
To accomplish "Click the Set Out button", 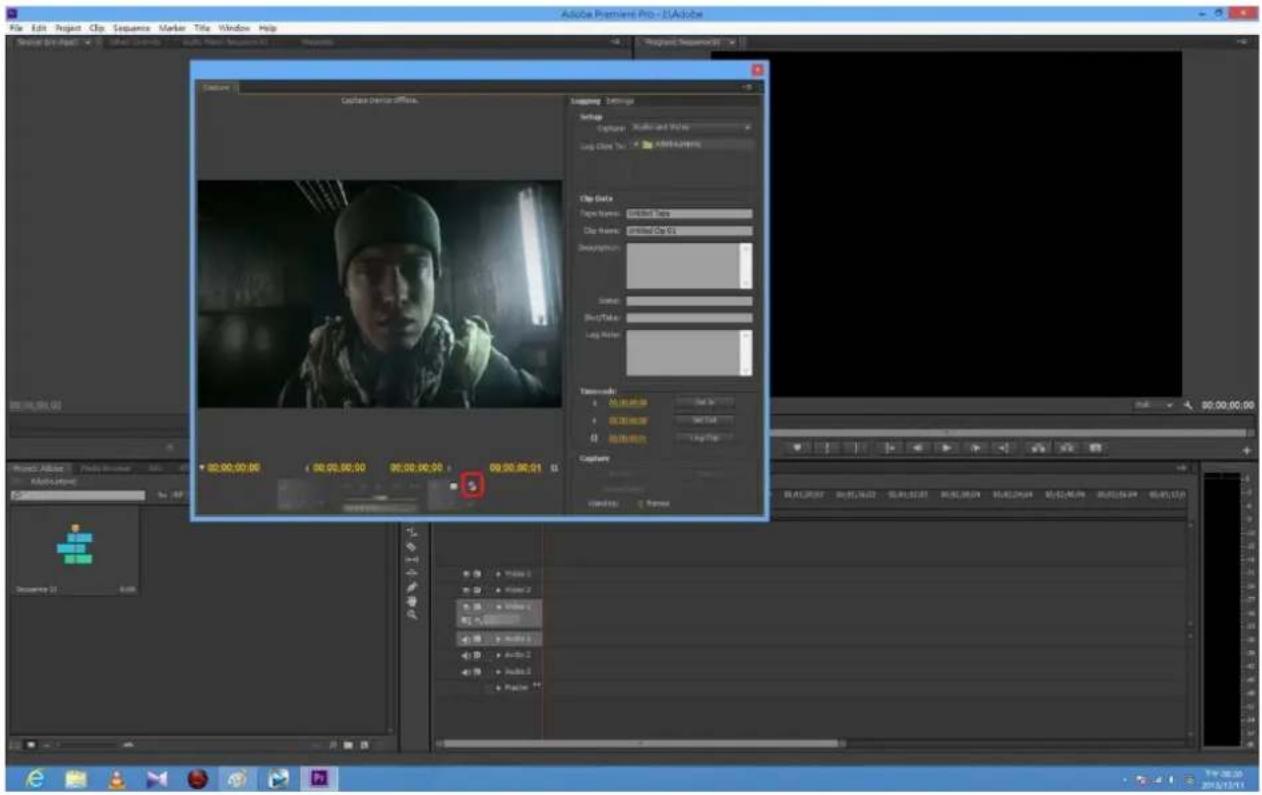I will (x=705, y=420).
